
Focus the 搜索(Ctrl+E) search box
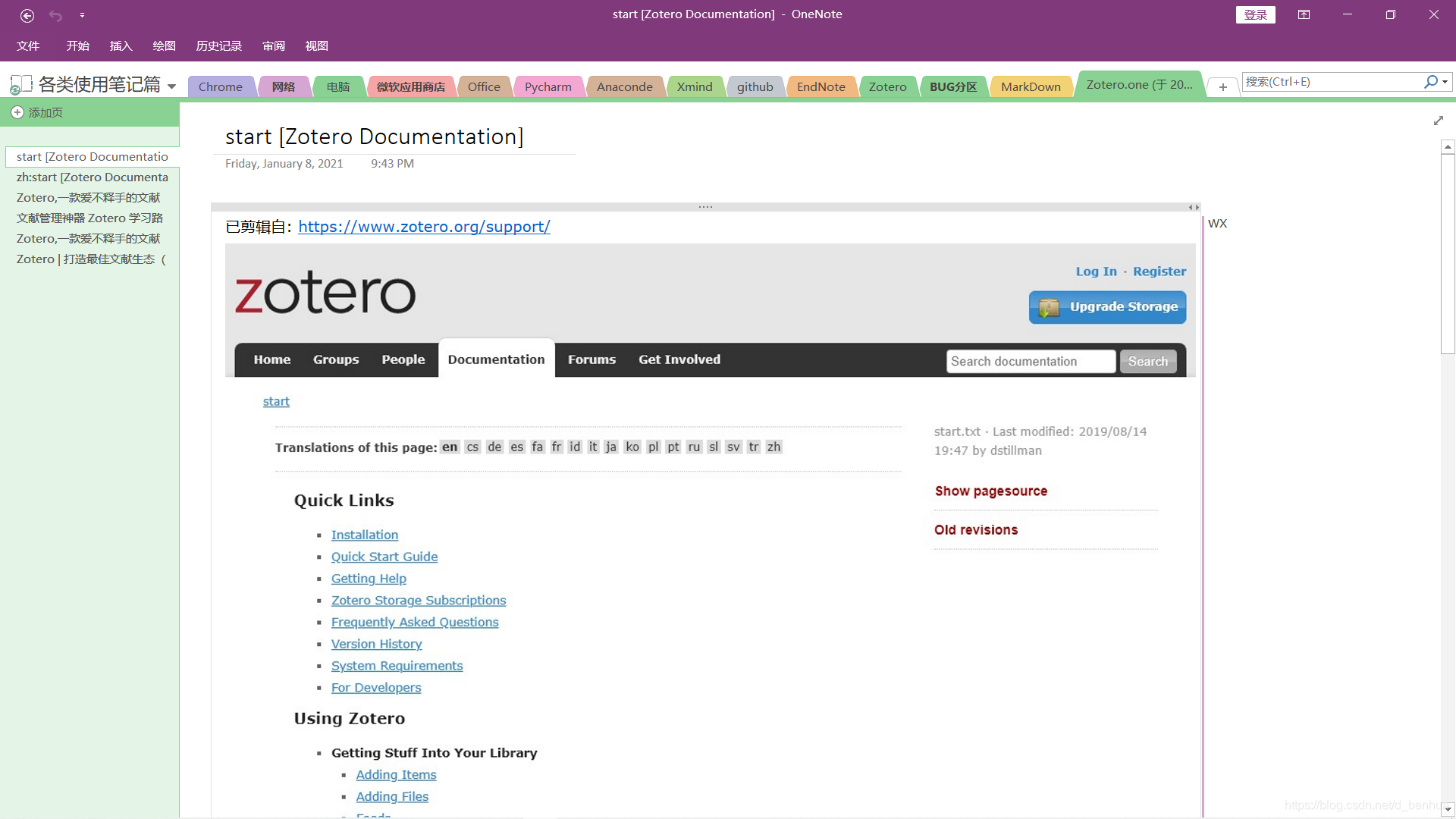pyautogui.click(x=1331, y=82)
